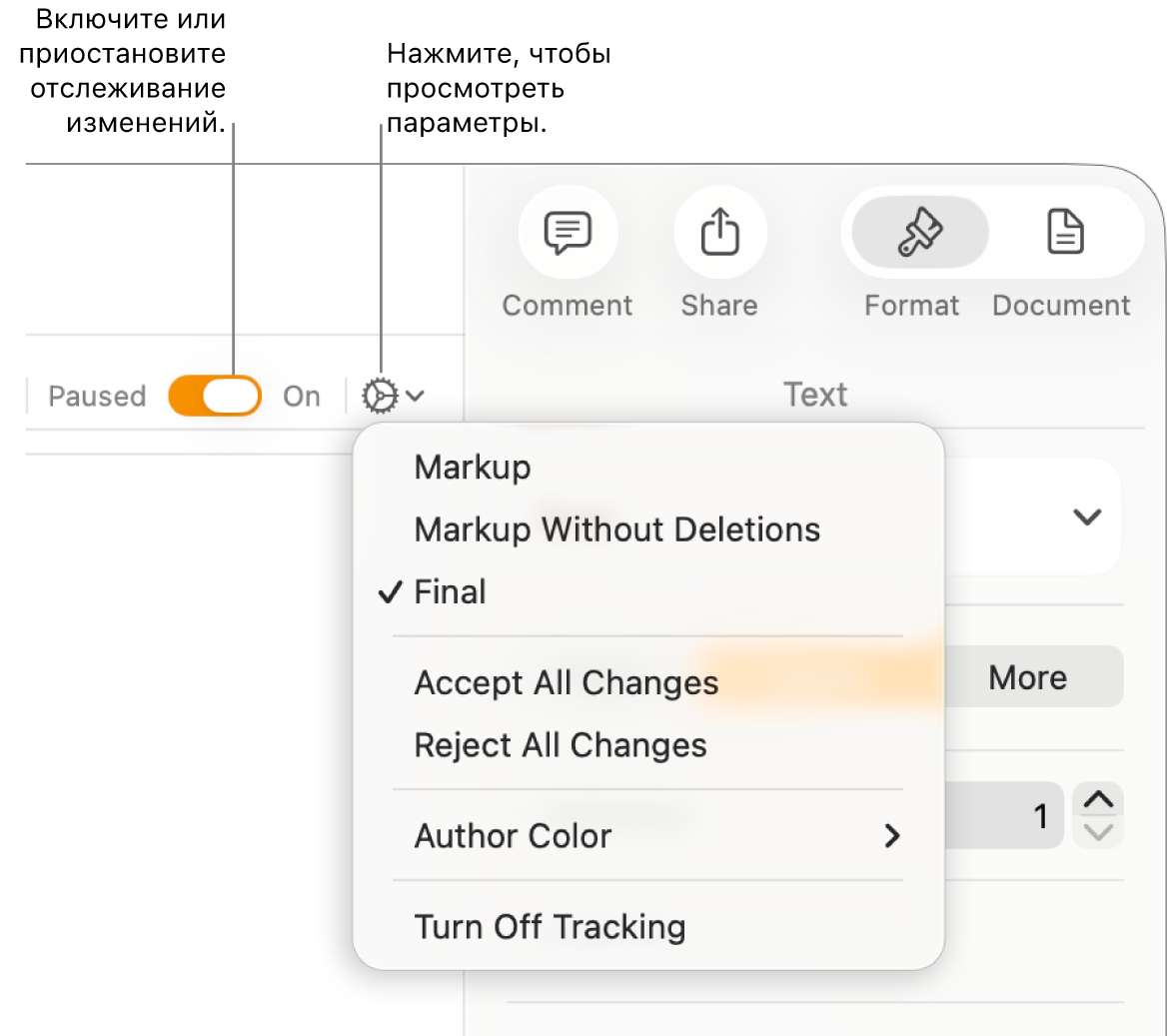This screenshot has height=1036, width=1169.
Task: Click the More button in sidebar
Action: [x=1028, y=677]
